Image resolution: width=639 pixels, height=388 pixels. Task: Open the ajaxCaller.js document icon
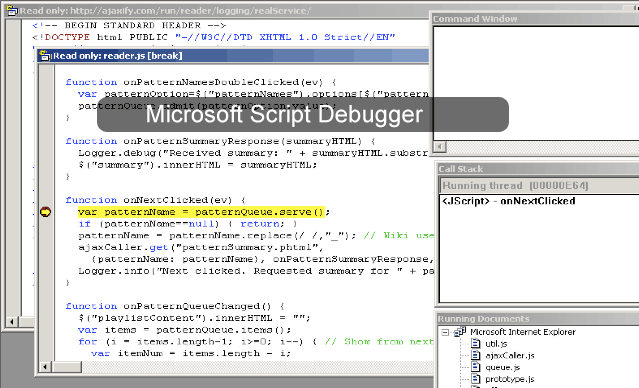[475, 355]
